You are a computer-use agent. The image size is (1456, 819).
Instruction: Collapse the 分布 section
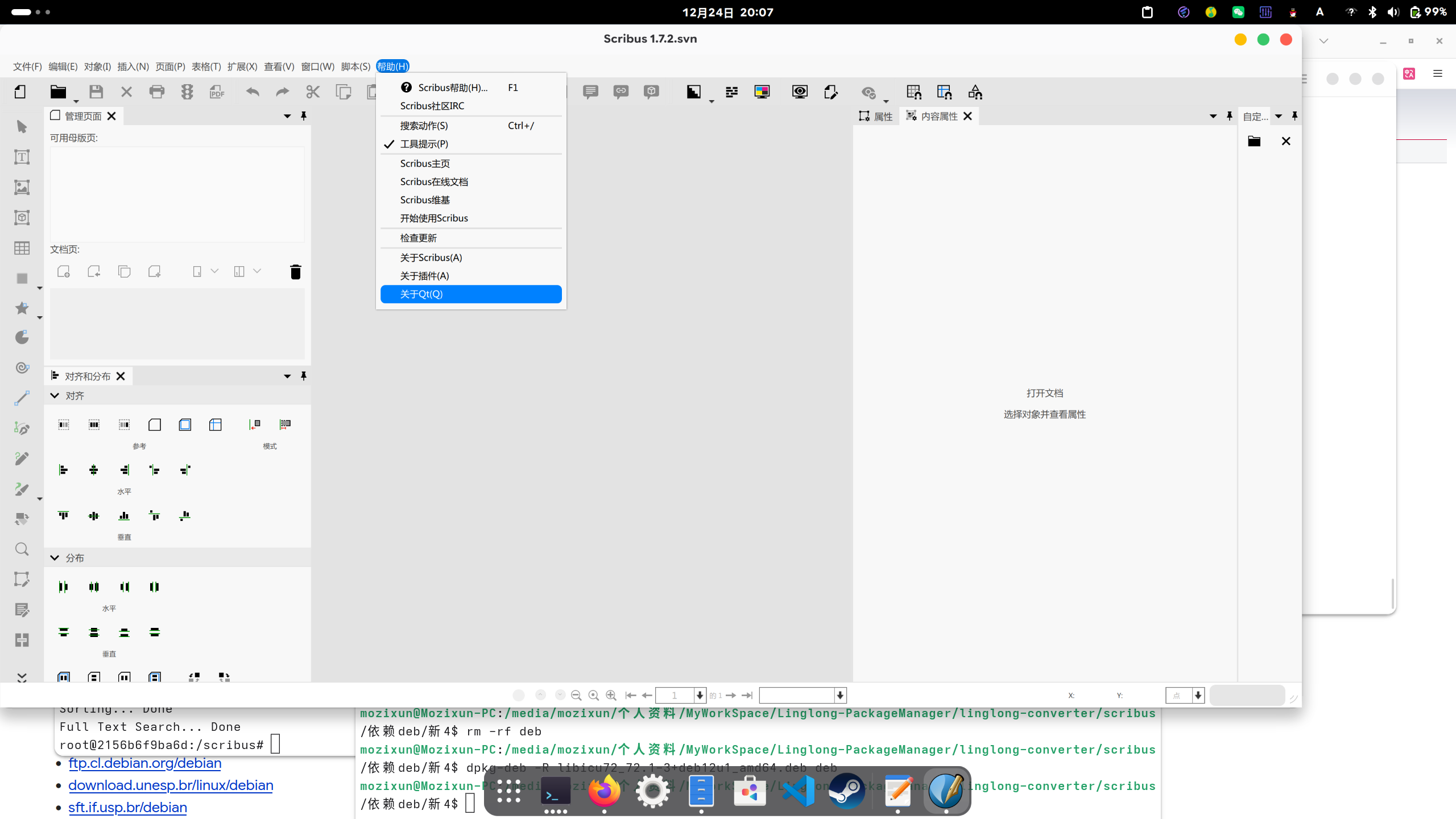[x=55, y=558]
